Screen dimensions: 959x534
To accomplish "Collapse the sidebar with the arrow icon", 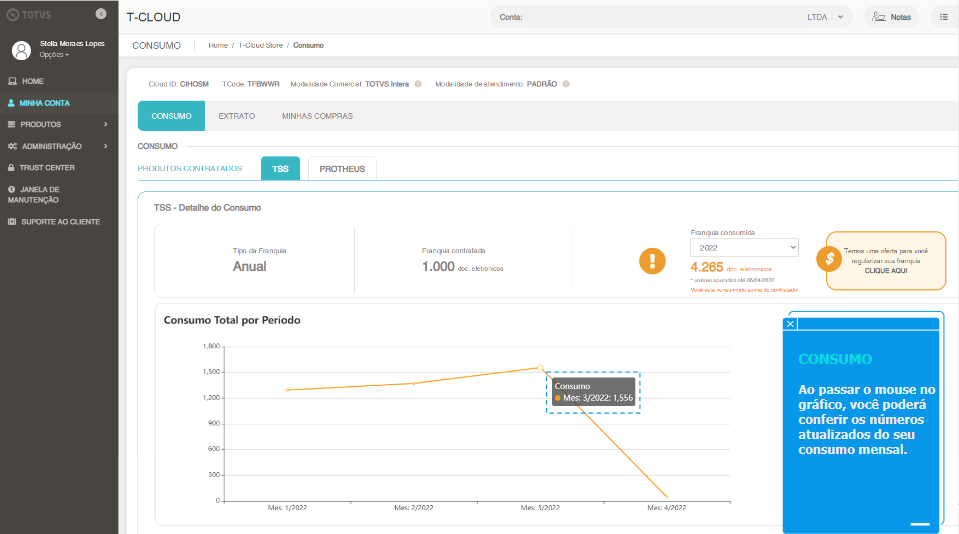I will (x=101, y=13).
